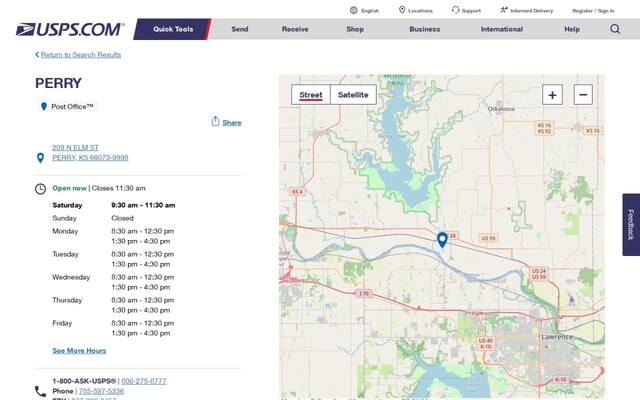
Task: Click Return to Search Results link
Action: point(81,55)
